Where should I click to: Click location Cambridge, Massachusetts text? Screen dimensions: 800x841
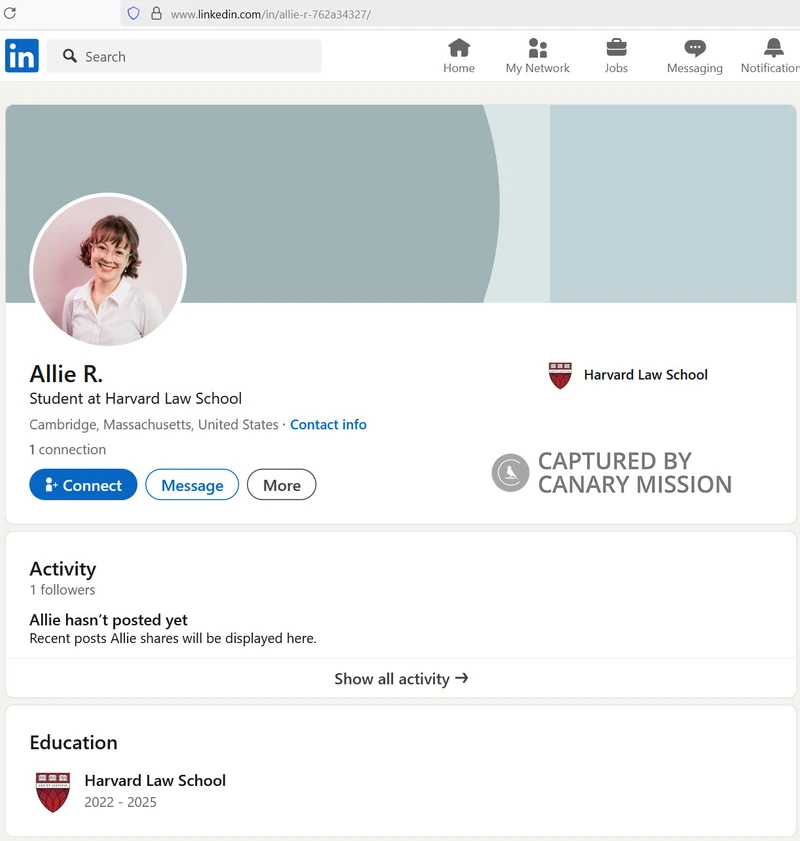(x=154, y=425)
